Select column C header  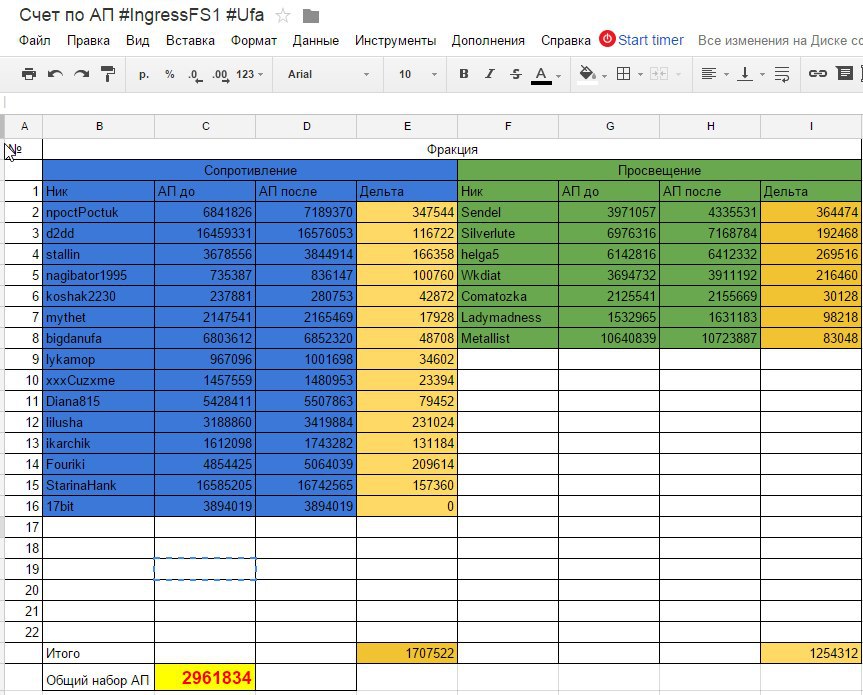click(x=205, y=127)
